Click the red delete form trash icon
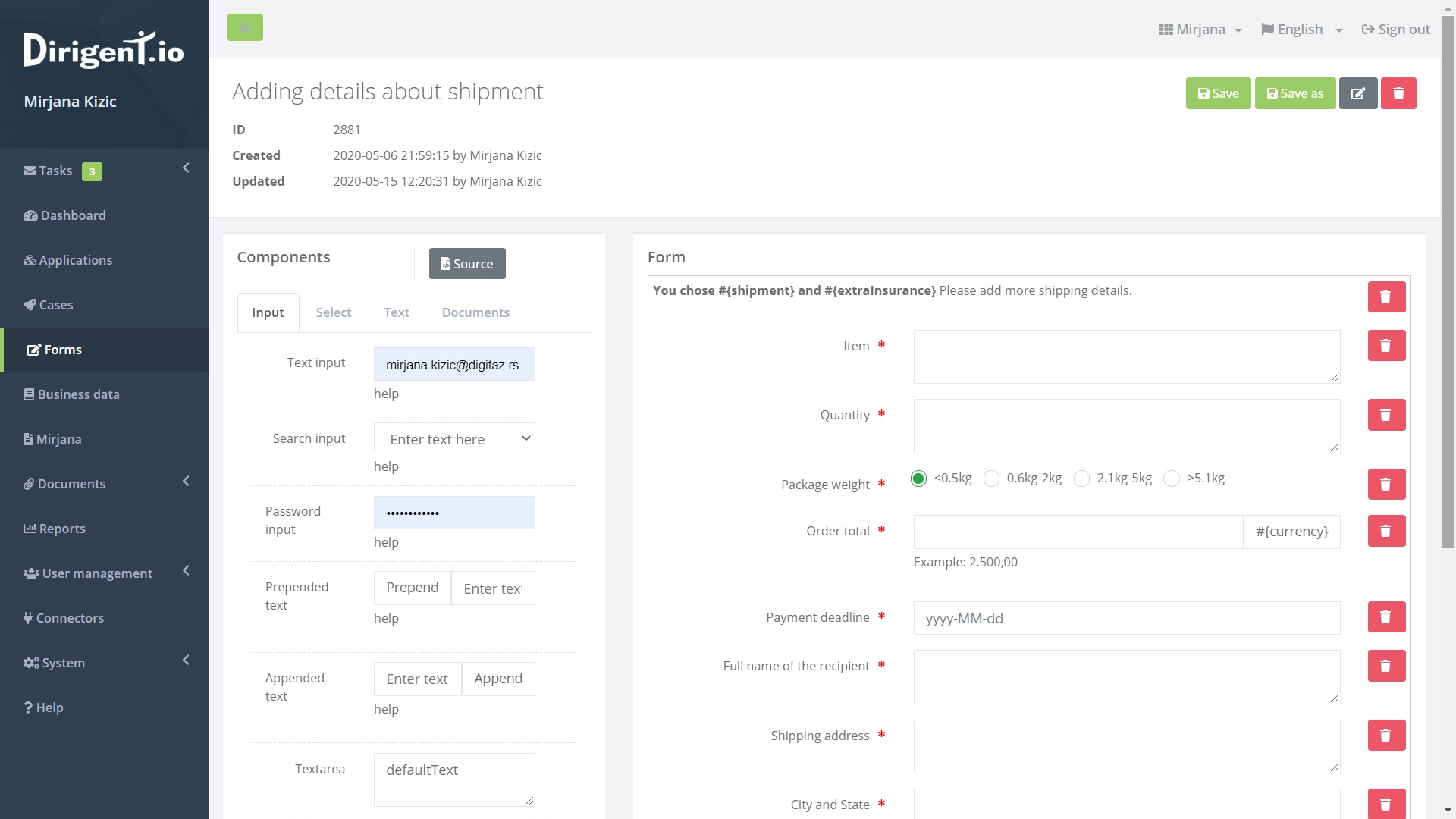The image size is (1456, 819). [1398, 93]
